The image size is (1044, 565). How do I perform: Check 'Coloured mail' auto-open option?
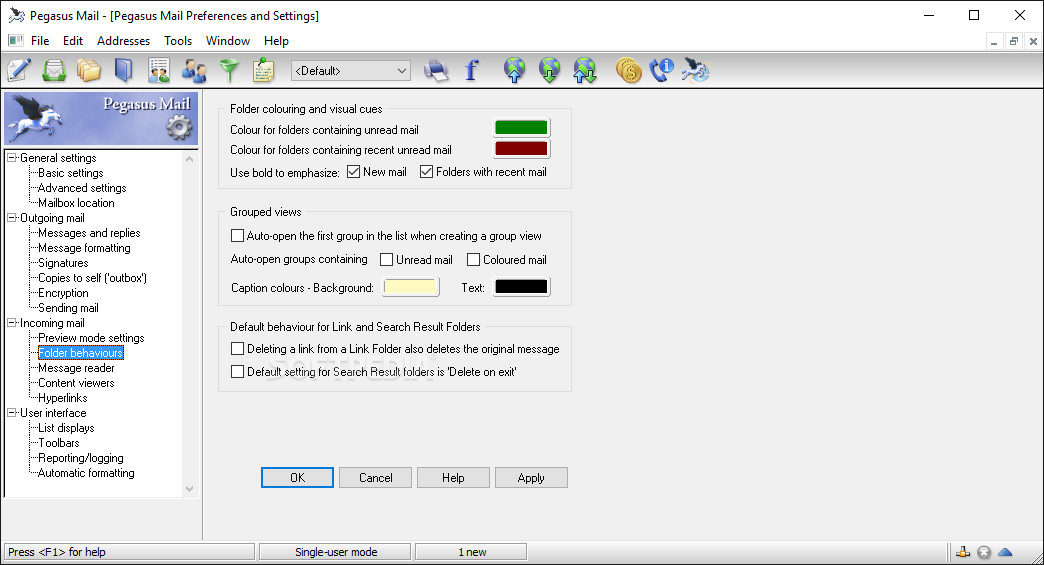473,260
